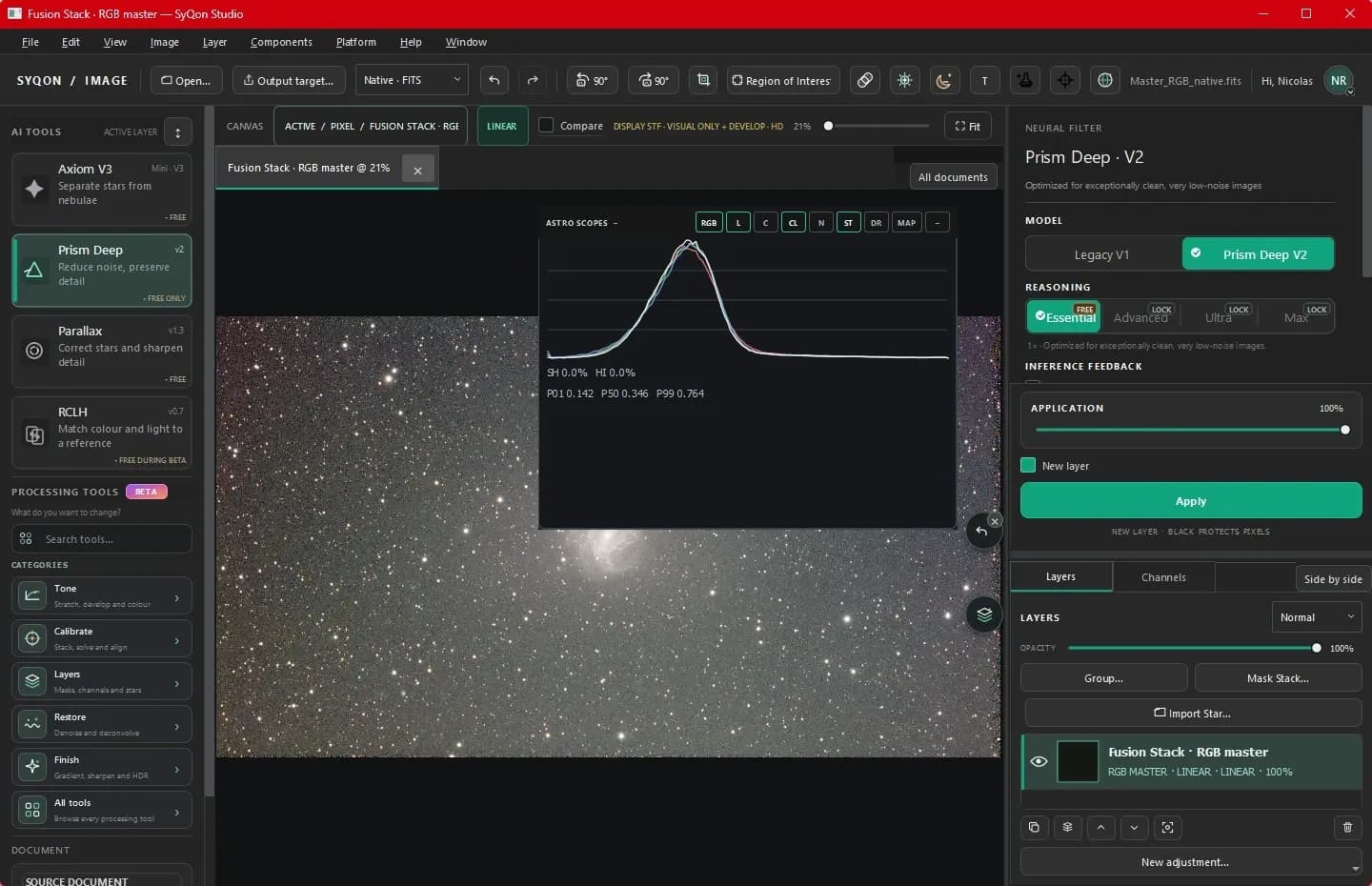This screenshot has height=886, width=1372.
Task: Duplicate the layer with the copy icon
Action: [x=1035, y=827]
